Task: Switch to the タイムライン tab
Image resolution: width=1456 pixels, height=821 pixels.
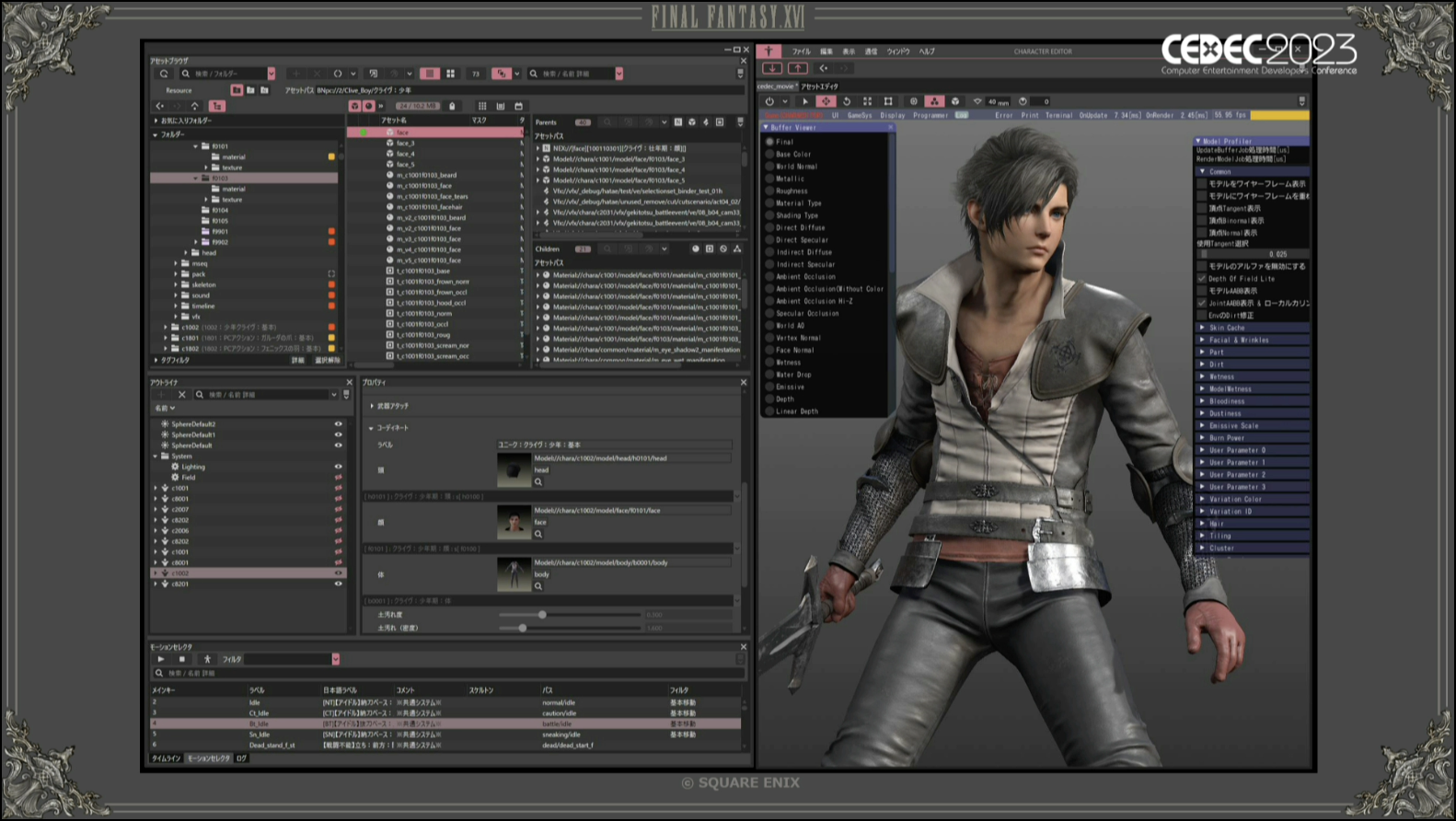Action: (x=166, y=758)
